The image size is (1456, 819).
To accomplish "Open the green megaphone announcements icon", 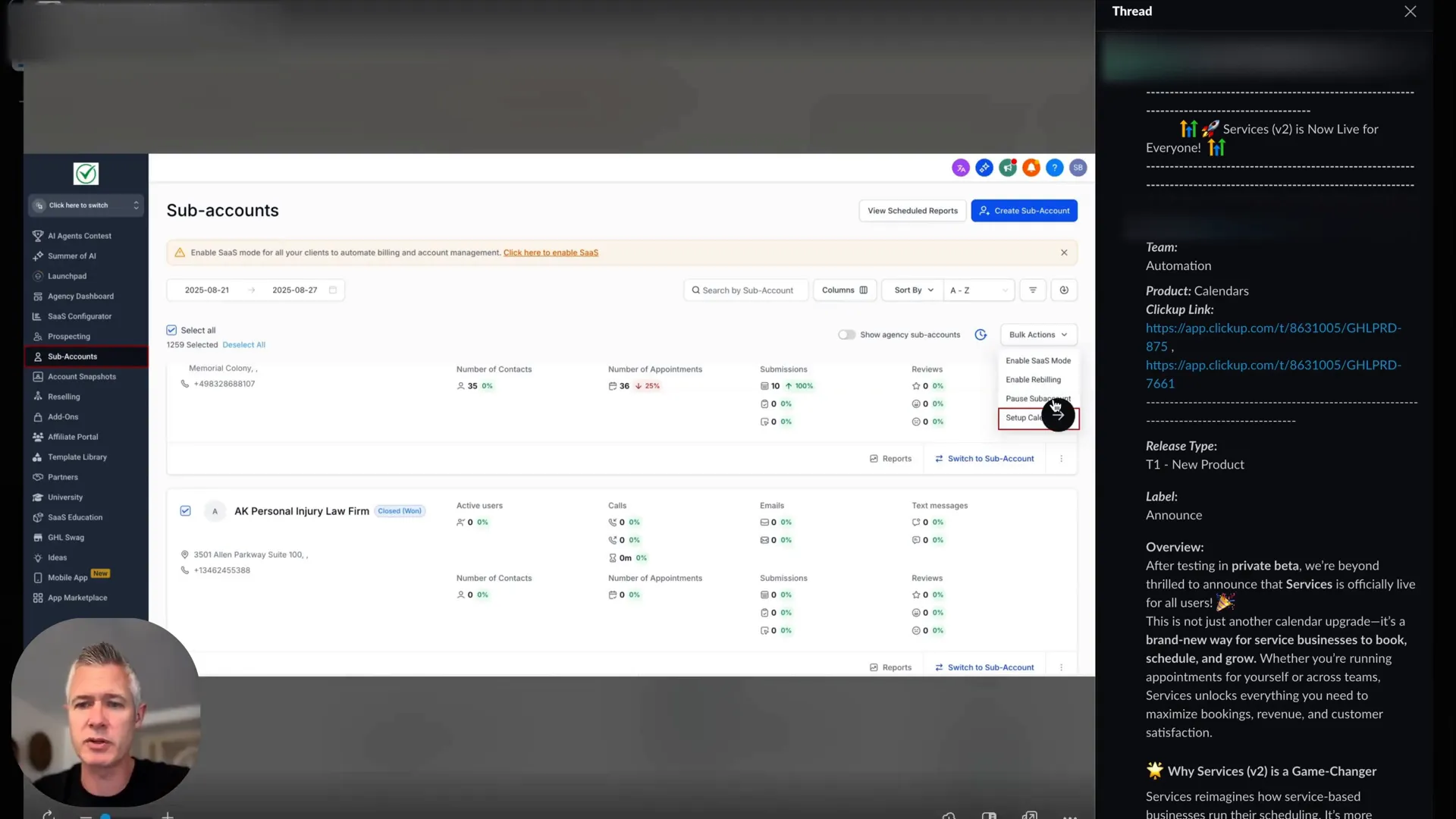I will (x=1007, y=168).
